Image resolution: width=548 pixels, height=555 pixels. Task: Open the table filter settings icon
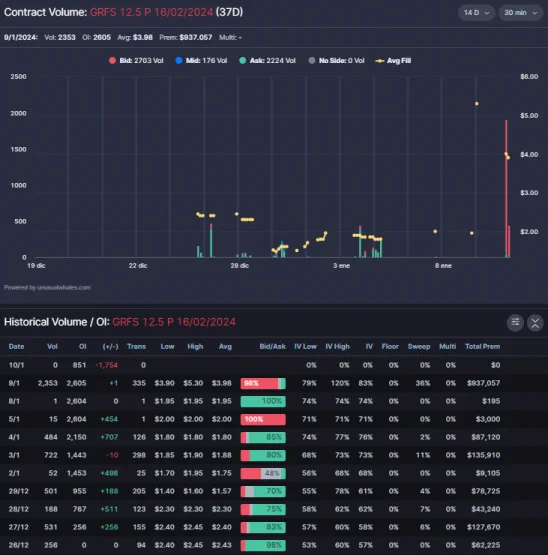[515, 322]
